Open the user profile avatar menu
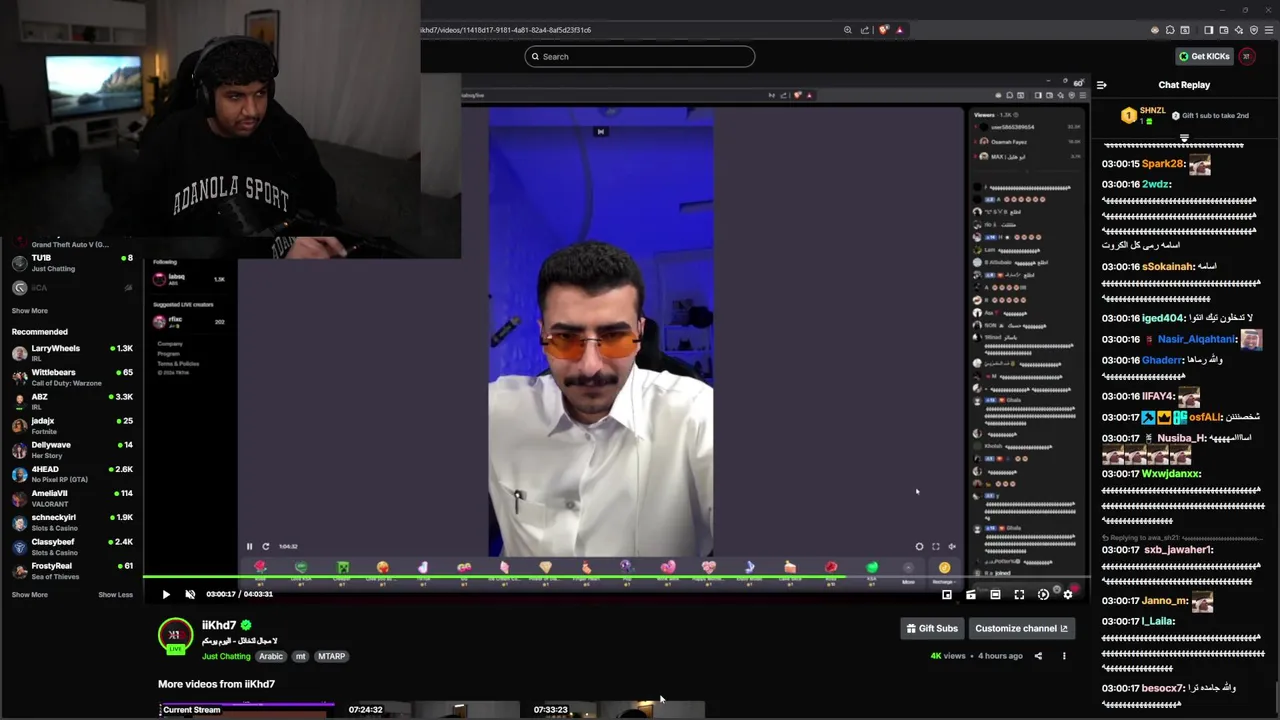 pyautogui.click(x=1246, y=56)
